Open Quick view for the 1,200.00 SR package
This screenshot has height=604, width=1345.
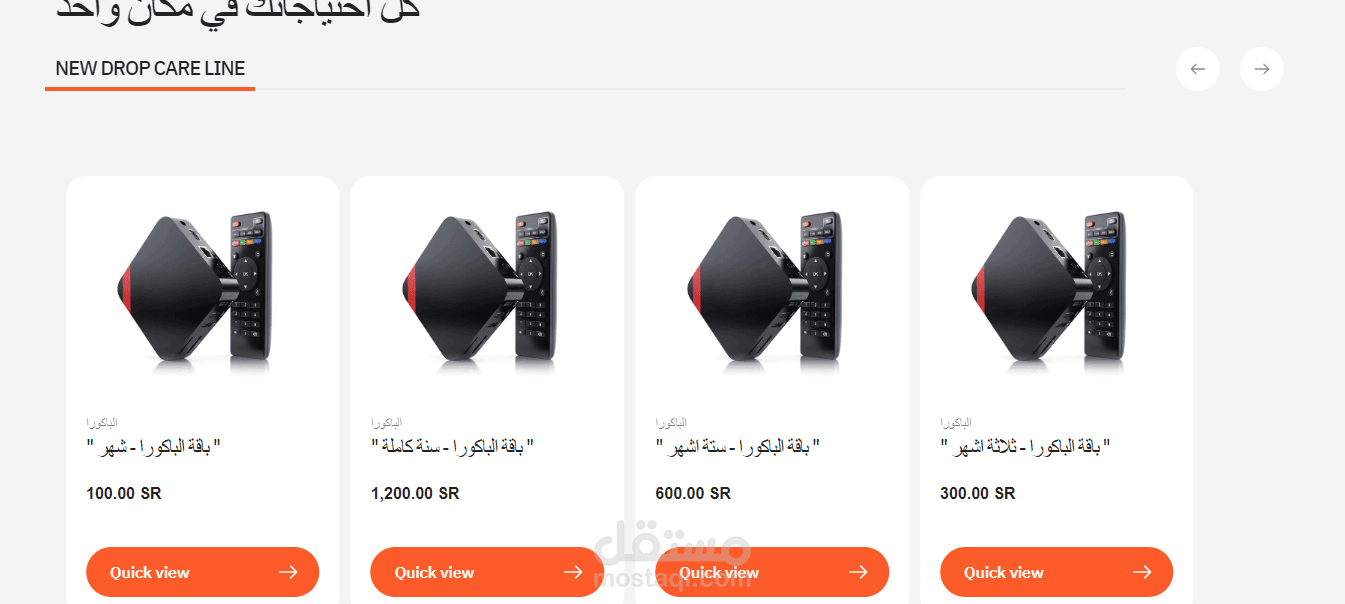tap(487, 572)
